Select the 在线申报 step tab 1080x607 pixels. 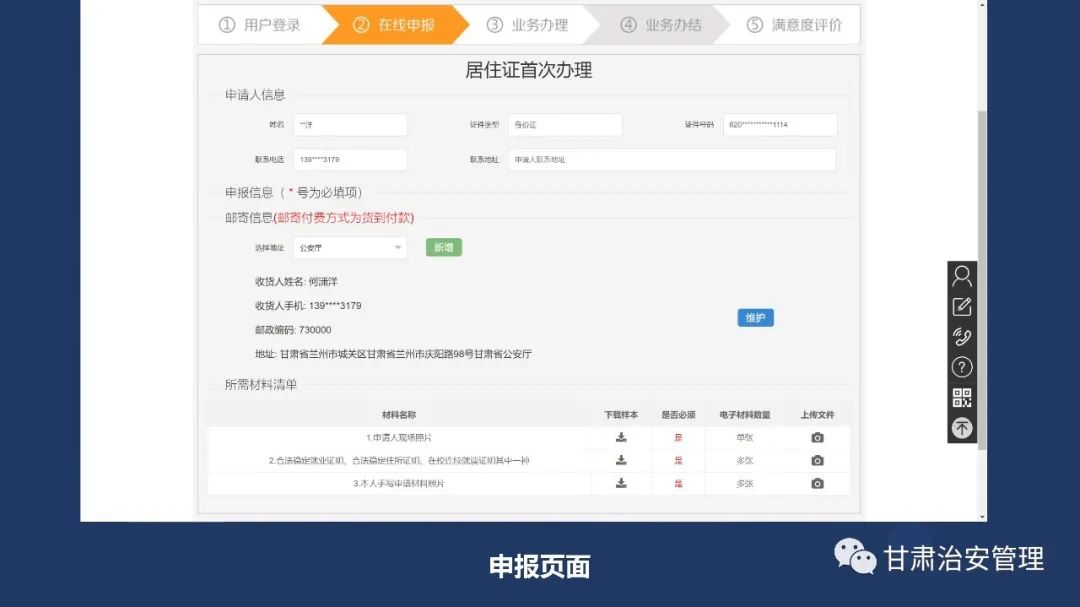[394, 25]
